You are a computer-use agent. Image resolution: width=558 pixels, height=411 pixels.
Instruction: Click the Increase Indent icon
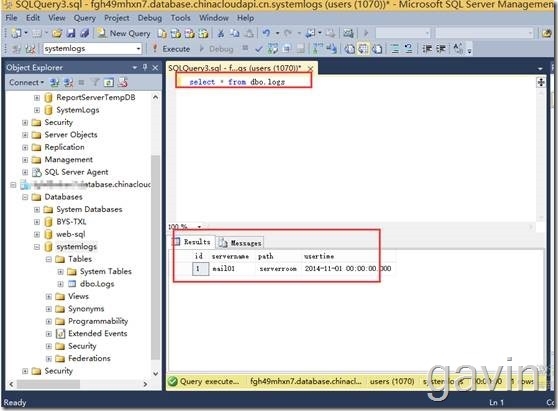point(441,49)
